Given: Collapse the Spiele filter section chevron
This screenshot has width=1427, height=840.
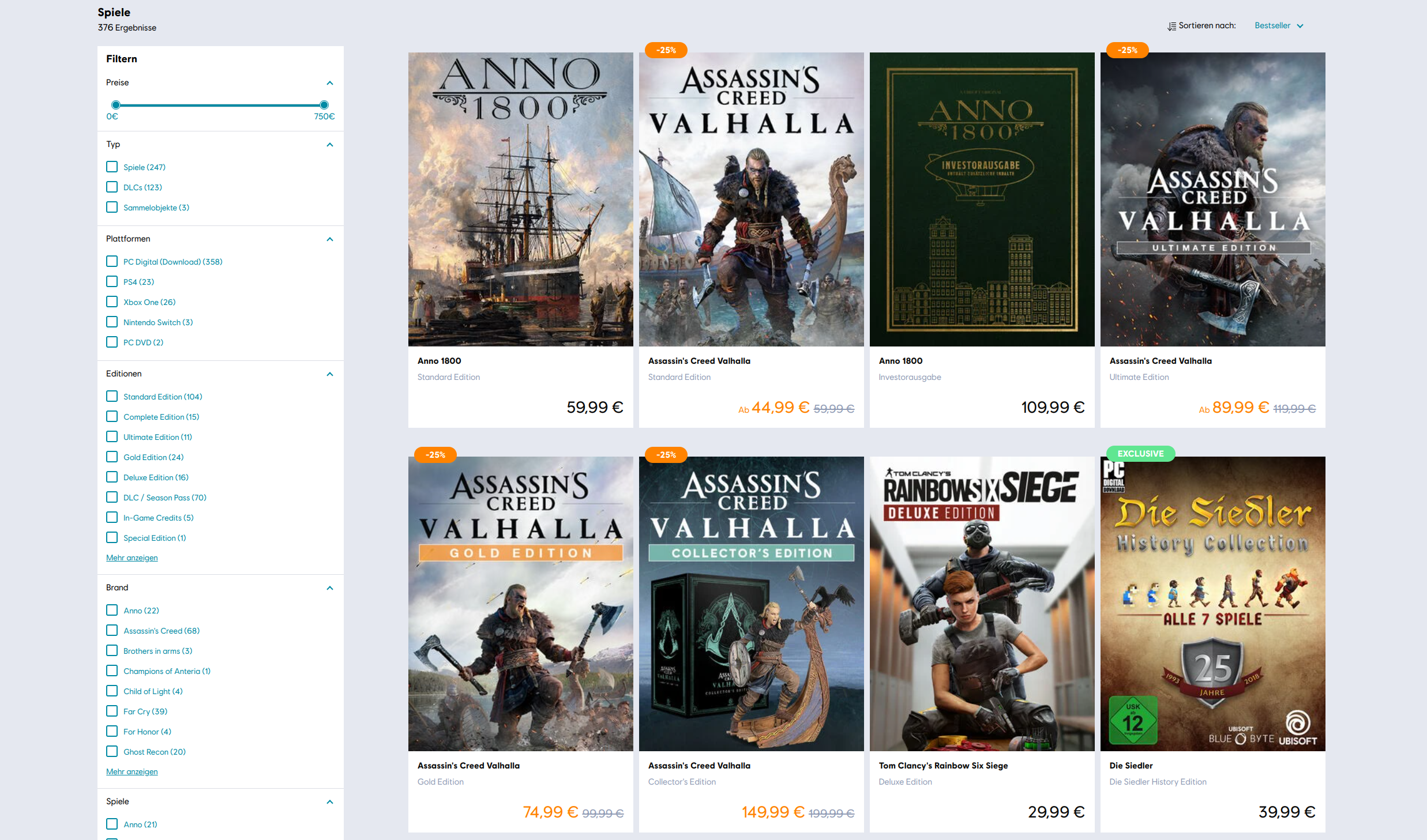Looking at the screenshot, I should click(330, 802).
